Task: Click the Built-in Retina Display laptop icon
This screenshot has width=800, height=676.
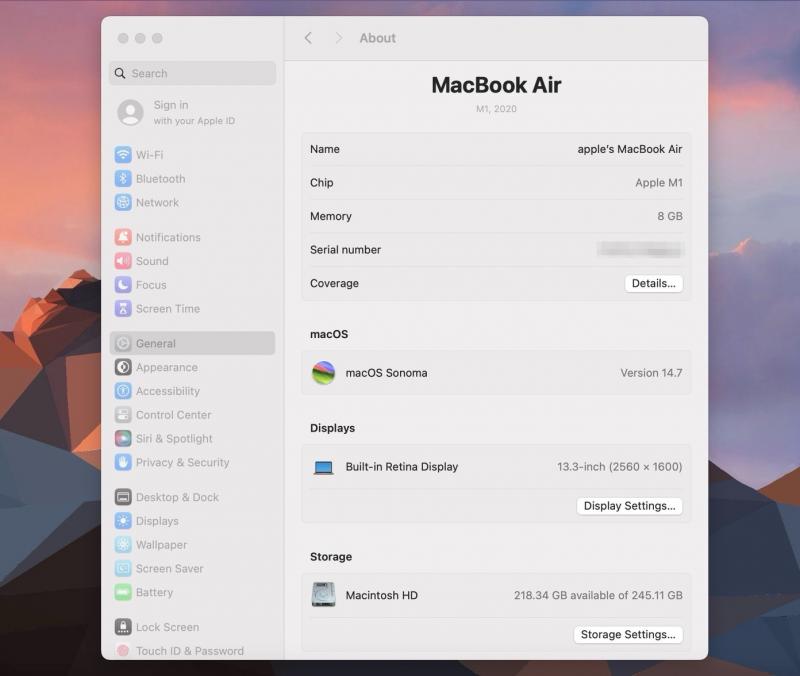Action: (x=323, y=467)
